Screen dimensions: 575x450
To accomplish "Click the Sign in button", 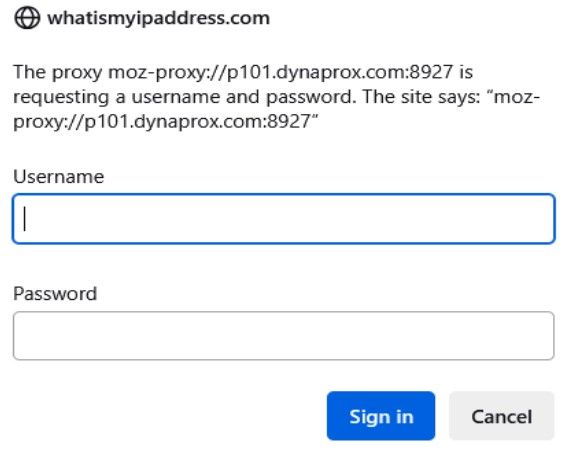I will (x=381, y=416).
